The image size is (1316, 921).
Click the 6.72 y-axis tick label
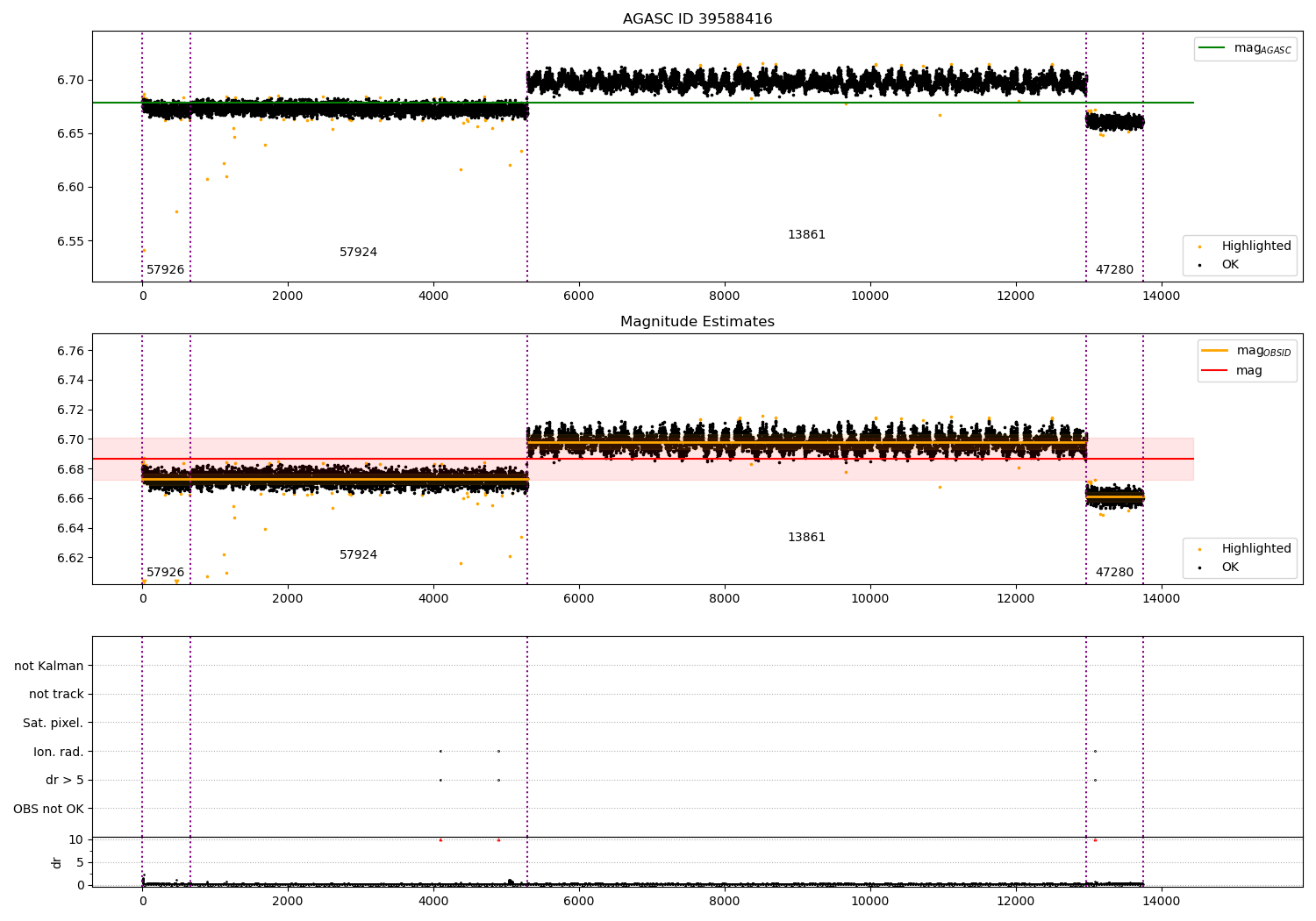point(69,411)
